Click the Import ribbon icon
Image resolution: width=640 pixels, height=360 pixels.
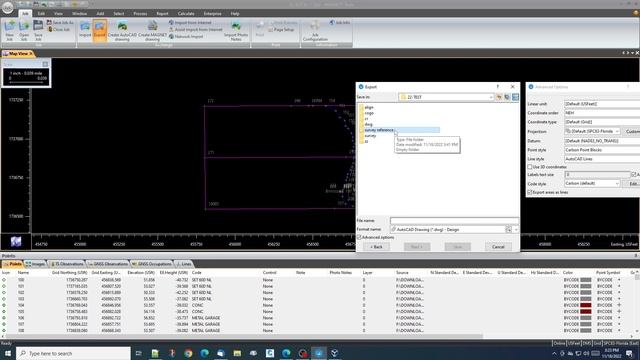point(85,30)
